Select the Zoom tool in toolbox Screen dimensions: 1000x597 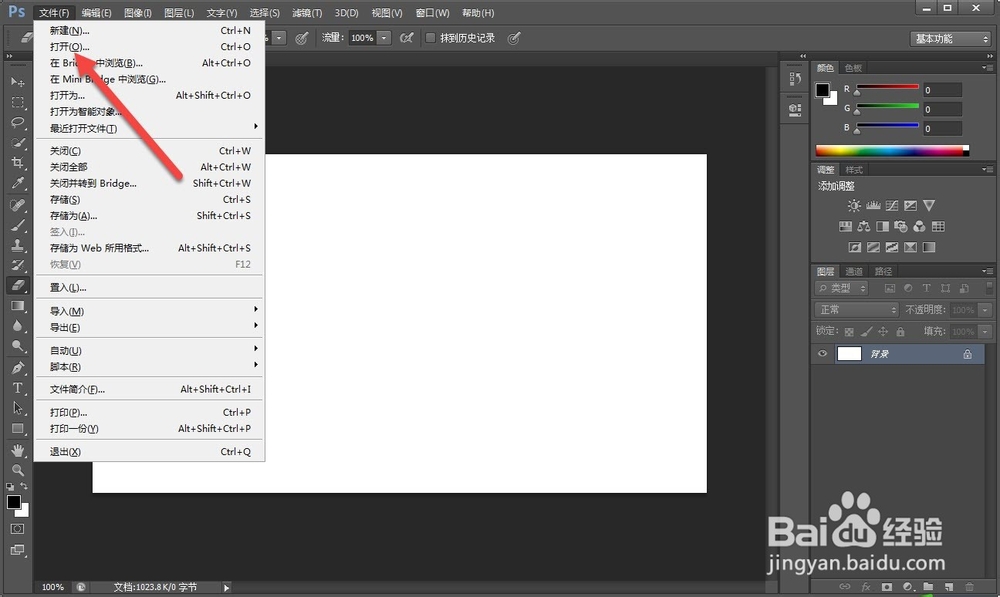point(17,471)
